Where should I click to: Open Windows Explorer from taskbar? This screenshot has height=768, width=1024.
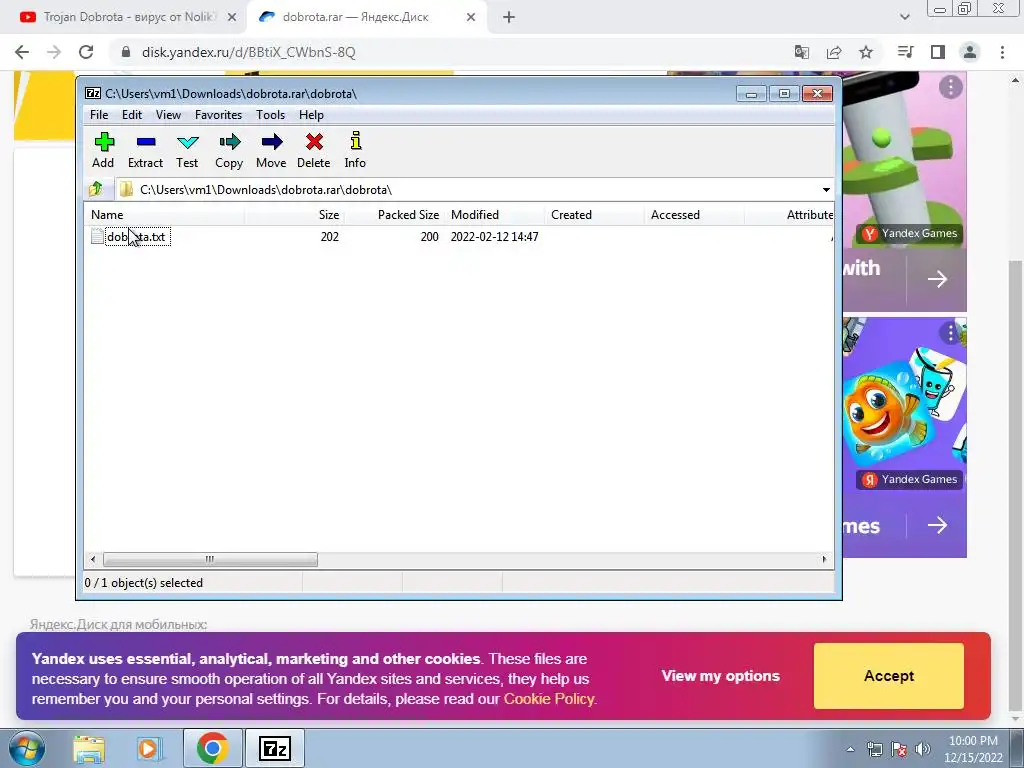89,749
